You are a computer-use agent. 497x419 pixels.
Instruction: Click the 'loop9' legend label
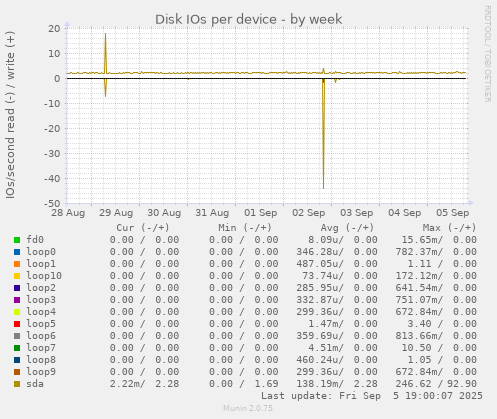pos(41,372)
